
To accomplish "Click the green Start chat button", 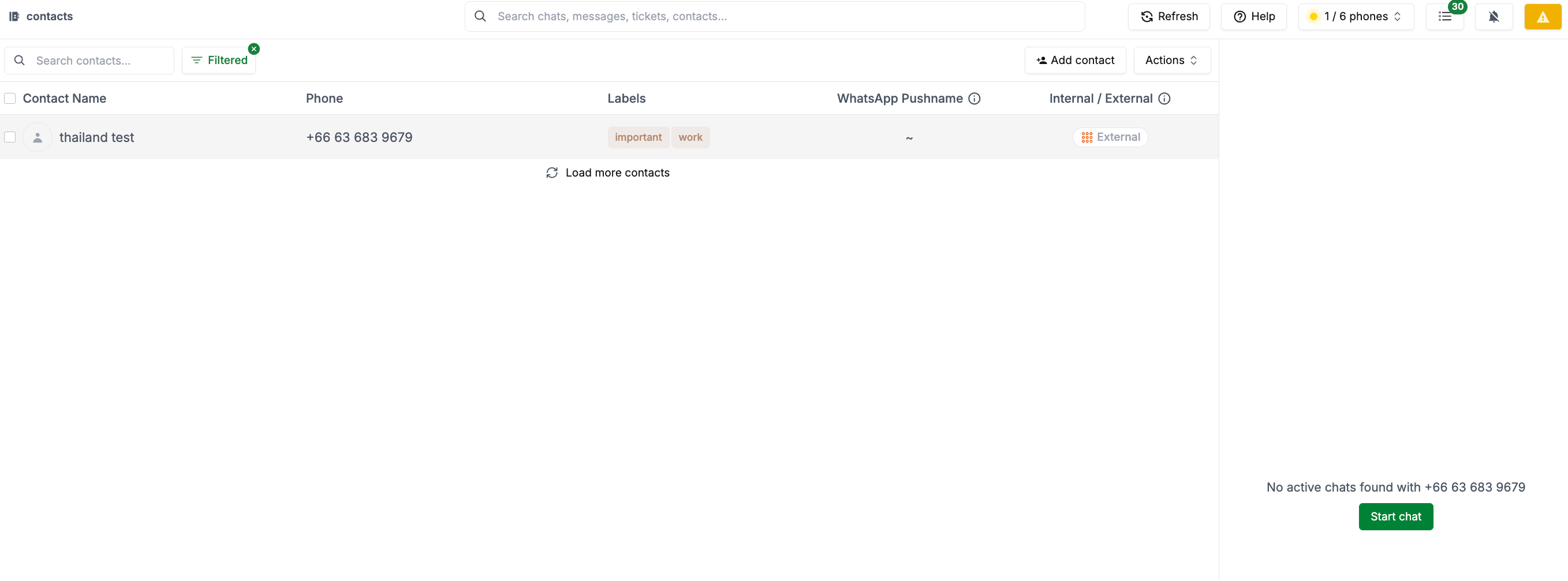I will click(1395, 516).
